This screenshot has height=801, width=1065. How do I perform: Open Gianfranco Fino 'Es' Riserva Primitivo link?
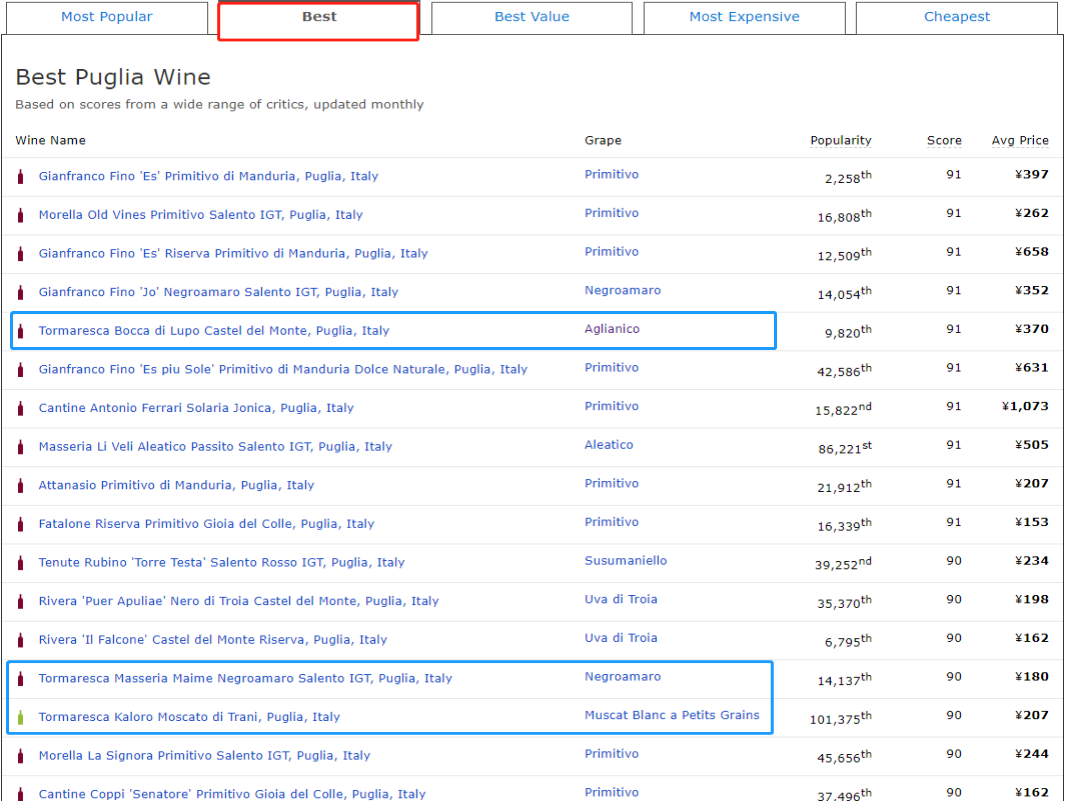click(x=234, y=253)
